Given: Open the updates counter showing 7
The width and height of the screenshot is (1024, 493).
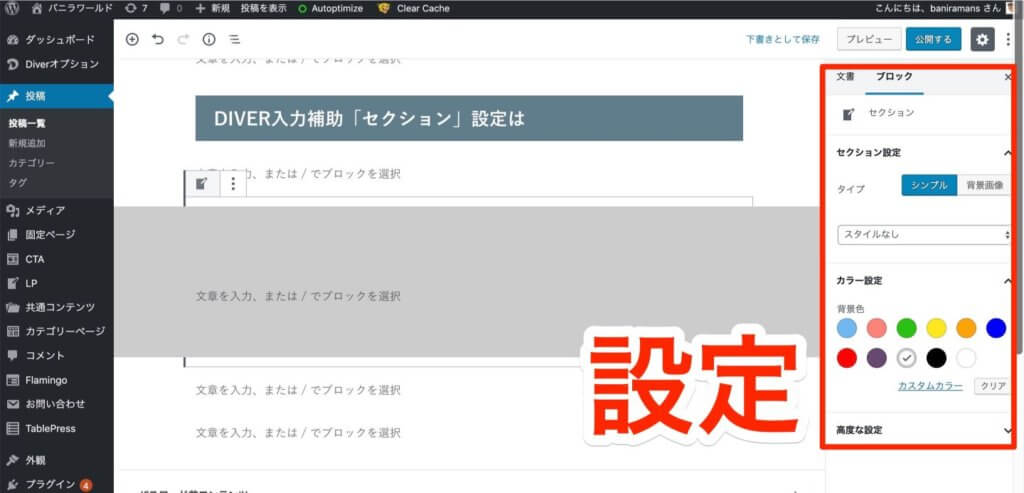Looking at the screenshot, I should coord(136,9).
